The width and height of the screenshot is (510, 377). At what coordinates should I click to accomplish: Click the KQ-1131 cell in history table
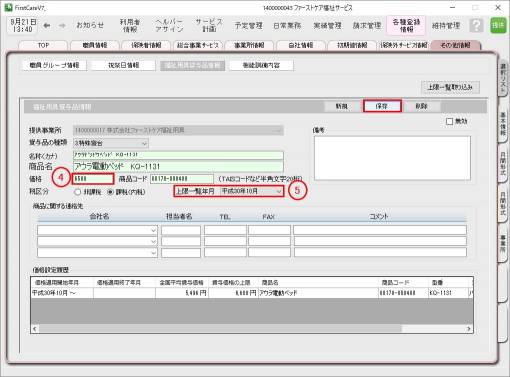449,293
